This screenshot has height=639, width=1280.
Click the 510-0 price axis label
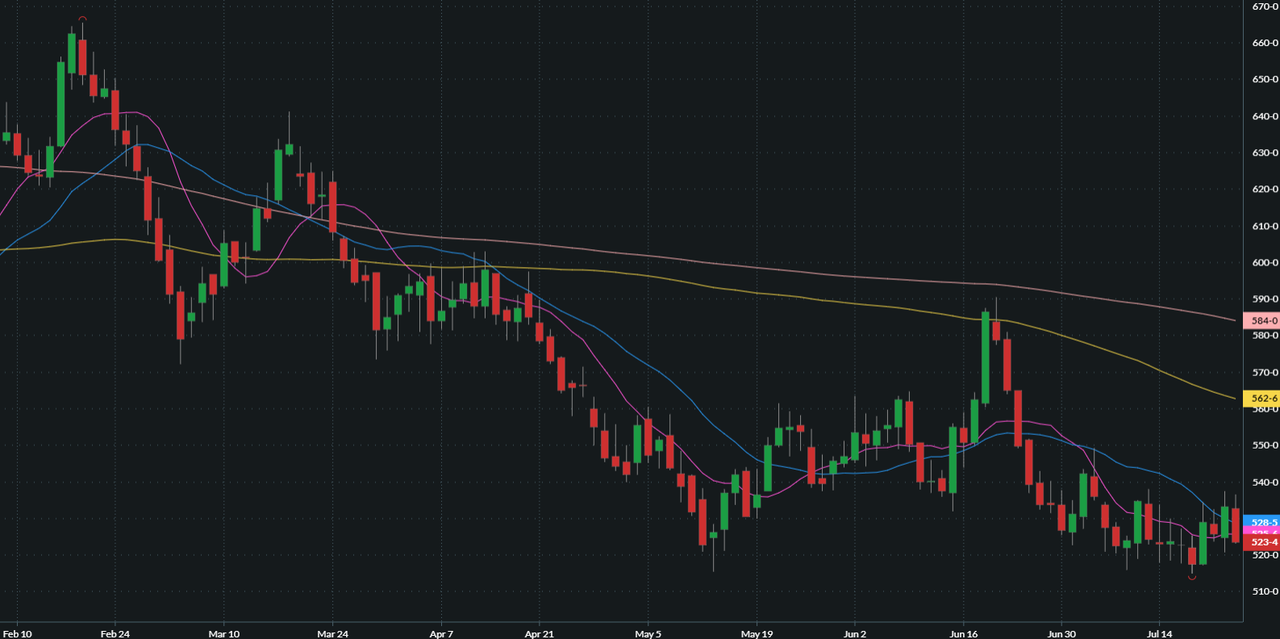[x=1264, y=591]
